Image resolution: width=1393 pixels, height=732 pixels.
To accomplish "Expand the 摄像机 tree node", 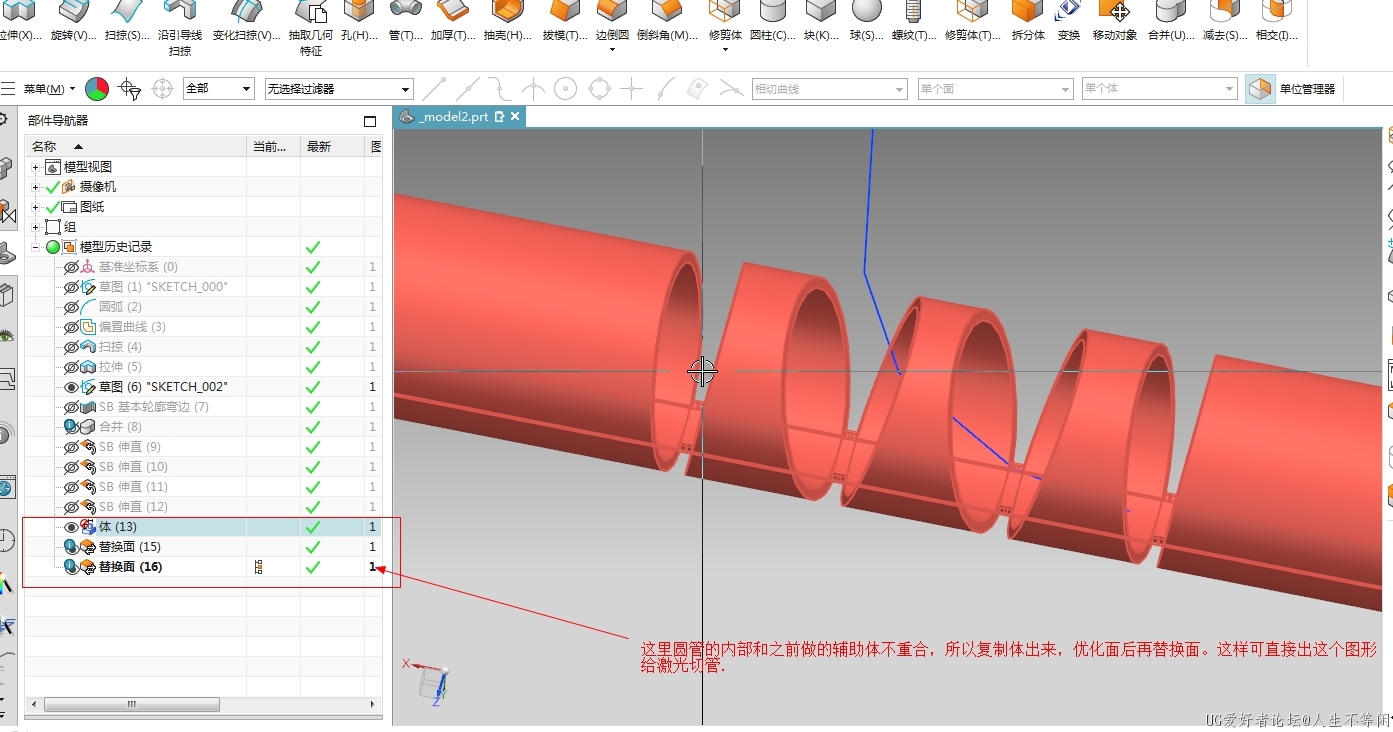I will (36, 187).
